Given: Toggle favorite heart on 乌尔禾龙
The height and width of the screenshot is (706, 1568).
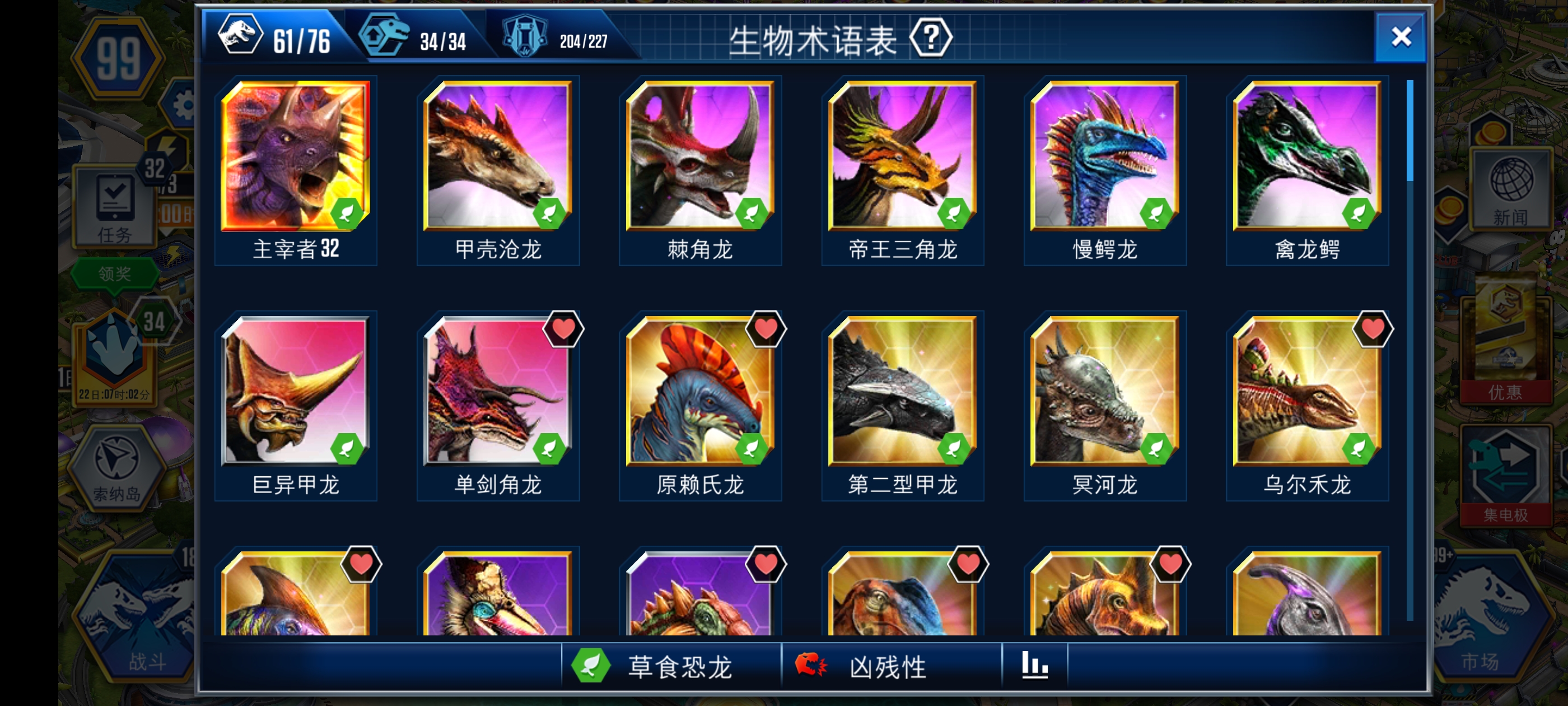Looking at the screenshot, I should pyautogui.click(x=1373, y=329).
